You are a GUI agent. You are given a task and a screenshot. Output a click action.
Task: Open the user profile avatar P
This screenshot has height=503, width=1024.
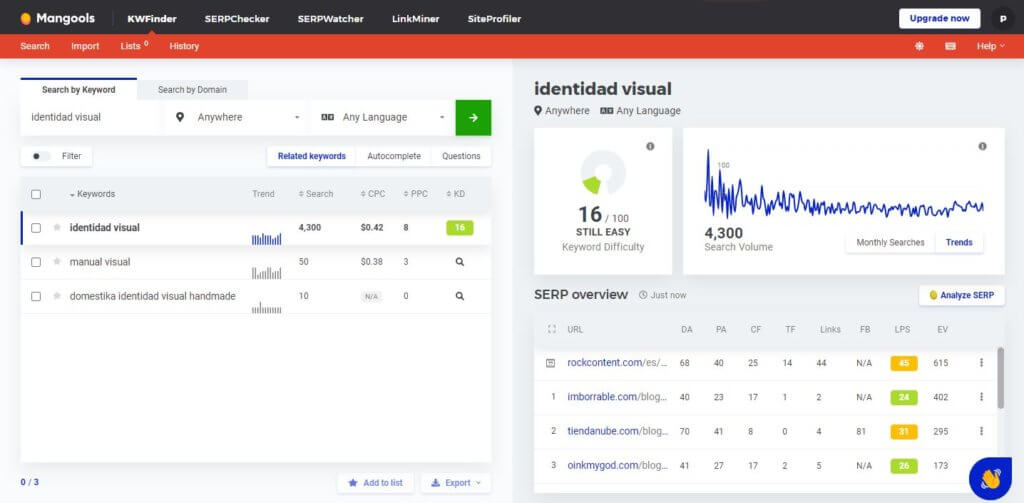[1002, 18]
